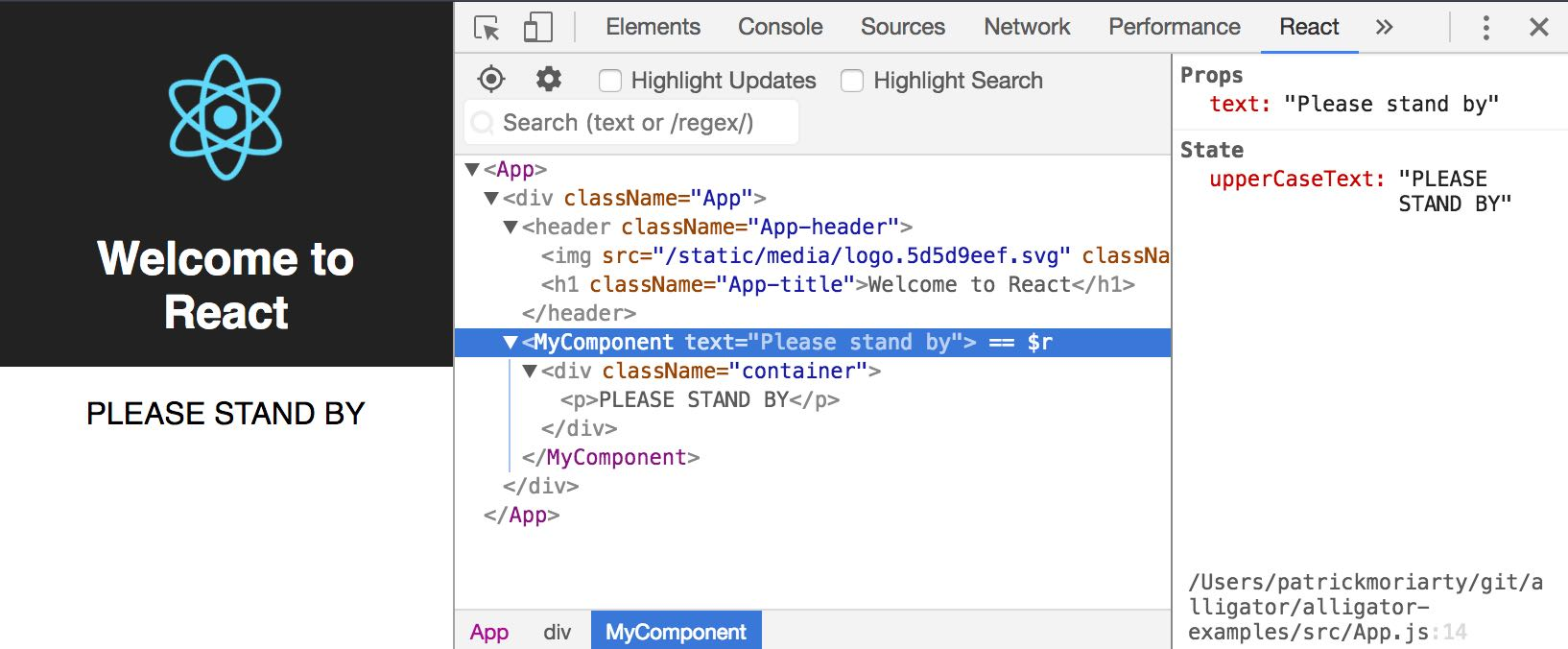Click the component search input field
Image resolution: width=1568 pixels, height=649 pixels.
632,123
